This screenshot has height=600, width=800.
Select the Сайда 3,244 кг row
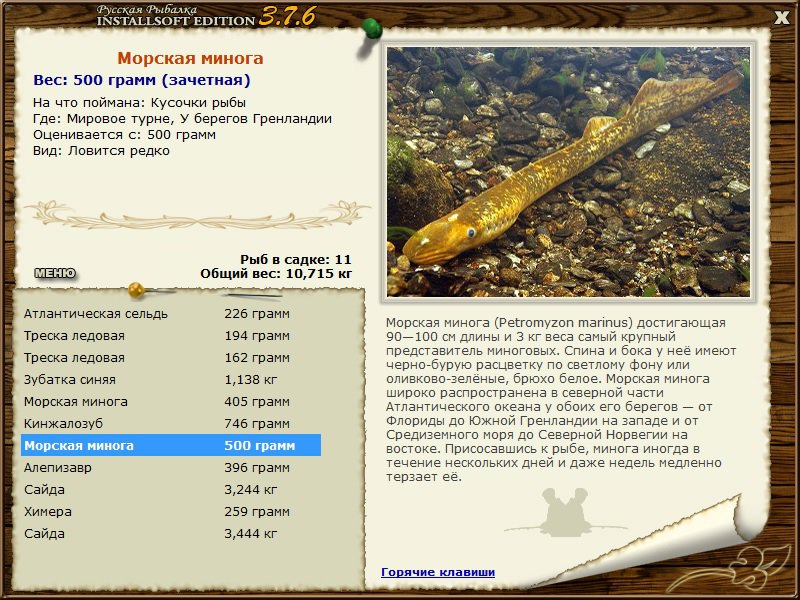(x=171, y=489)
